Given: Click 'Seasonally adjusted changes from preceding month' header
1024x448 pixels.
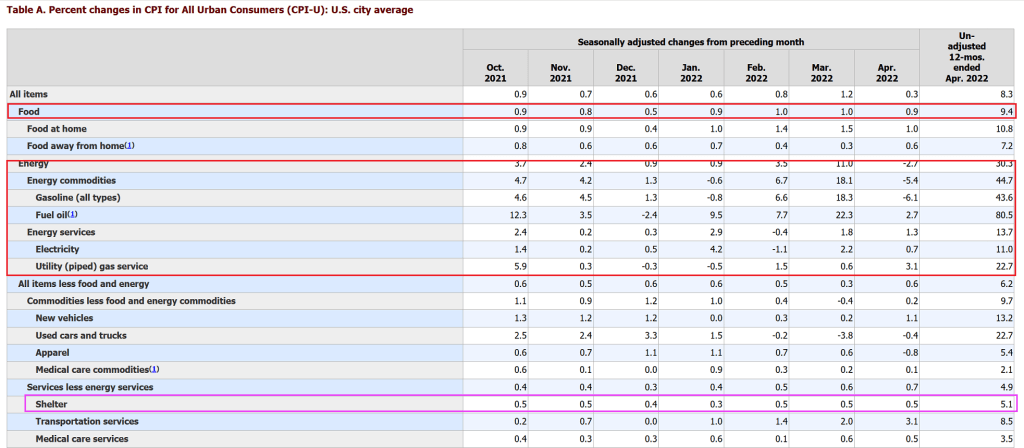Looking at the screenshot, I should [x=690, y=42].
